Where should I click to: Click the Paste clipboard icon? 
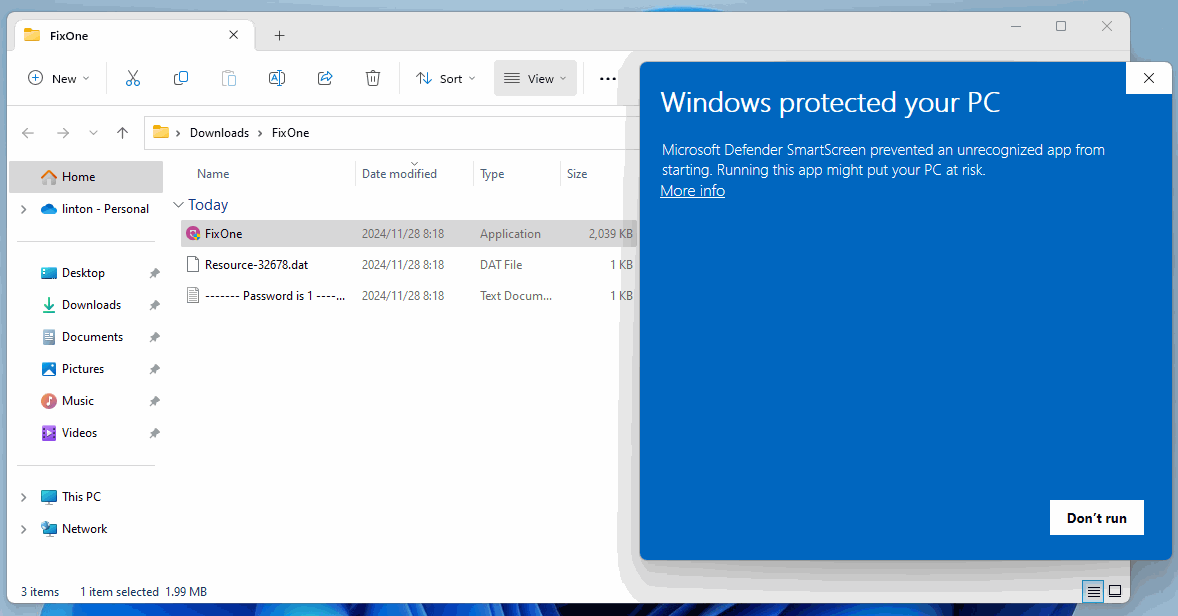229,78
